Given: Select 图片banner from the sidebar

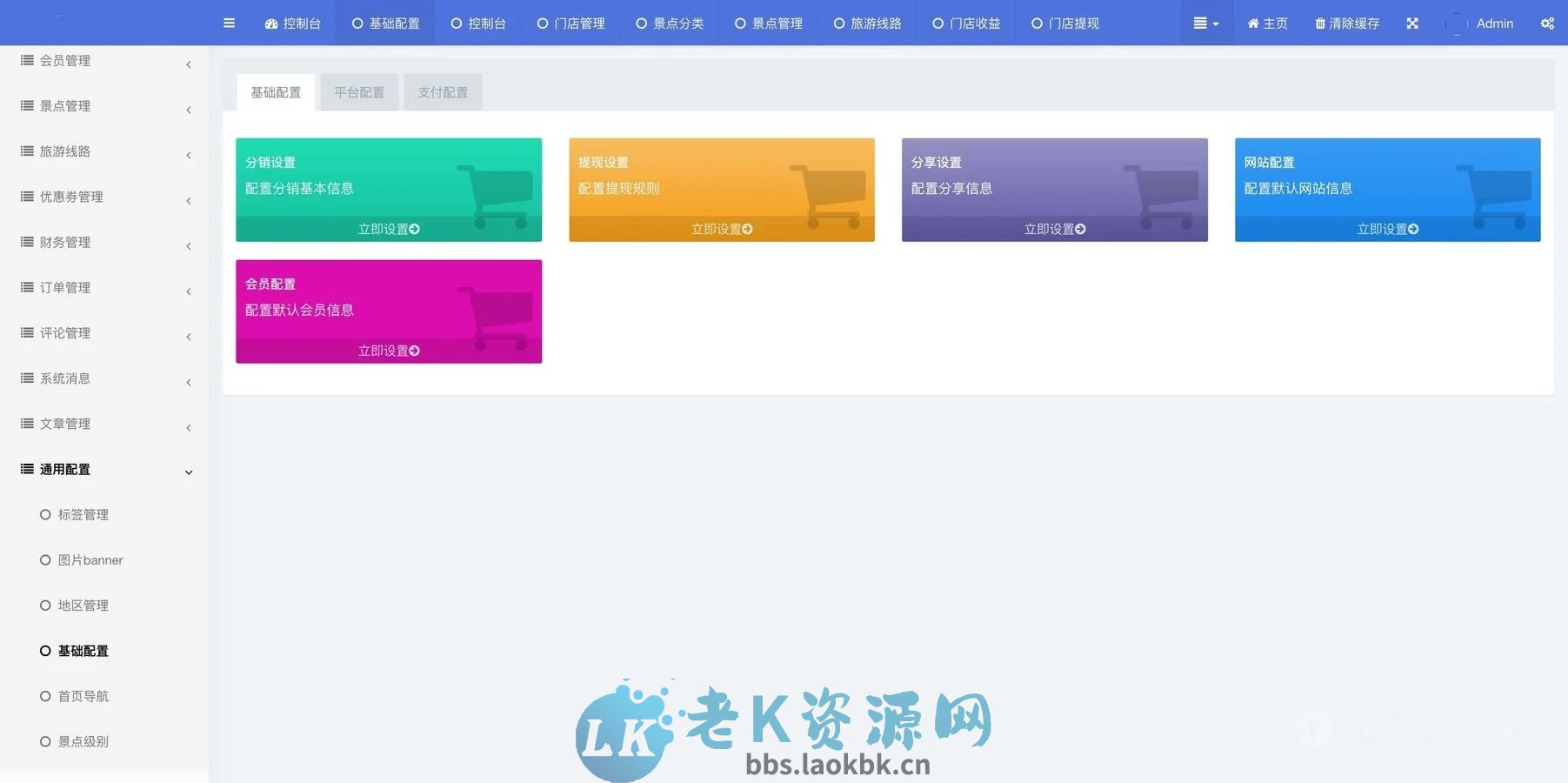Looking at the screenshot, I should click(x=90, y=559).
